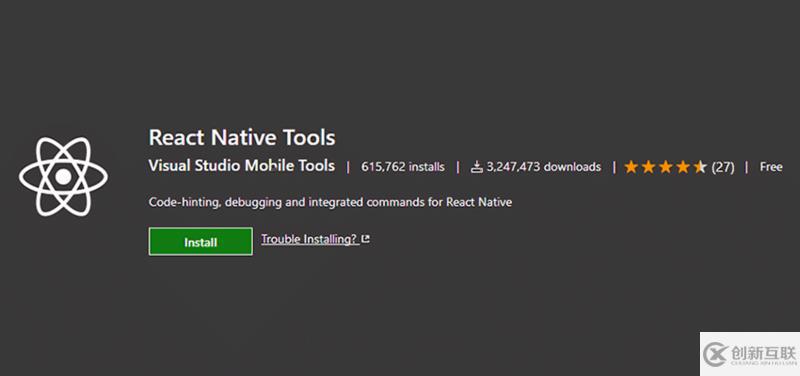Click the white nucleus of the React logo
Image resolution: width=800 pixels, height=376 pixels.
tap(63, 177)
